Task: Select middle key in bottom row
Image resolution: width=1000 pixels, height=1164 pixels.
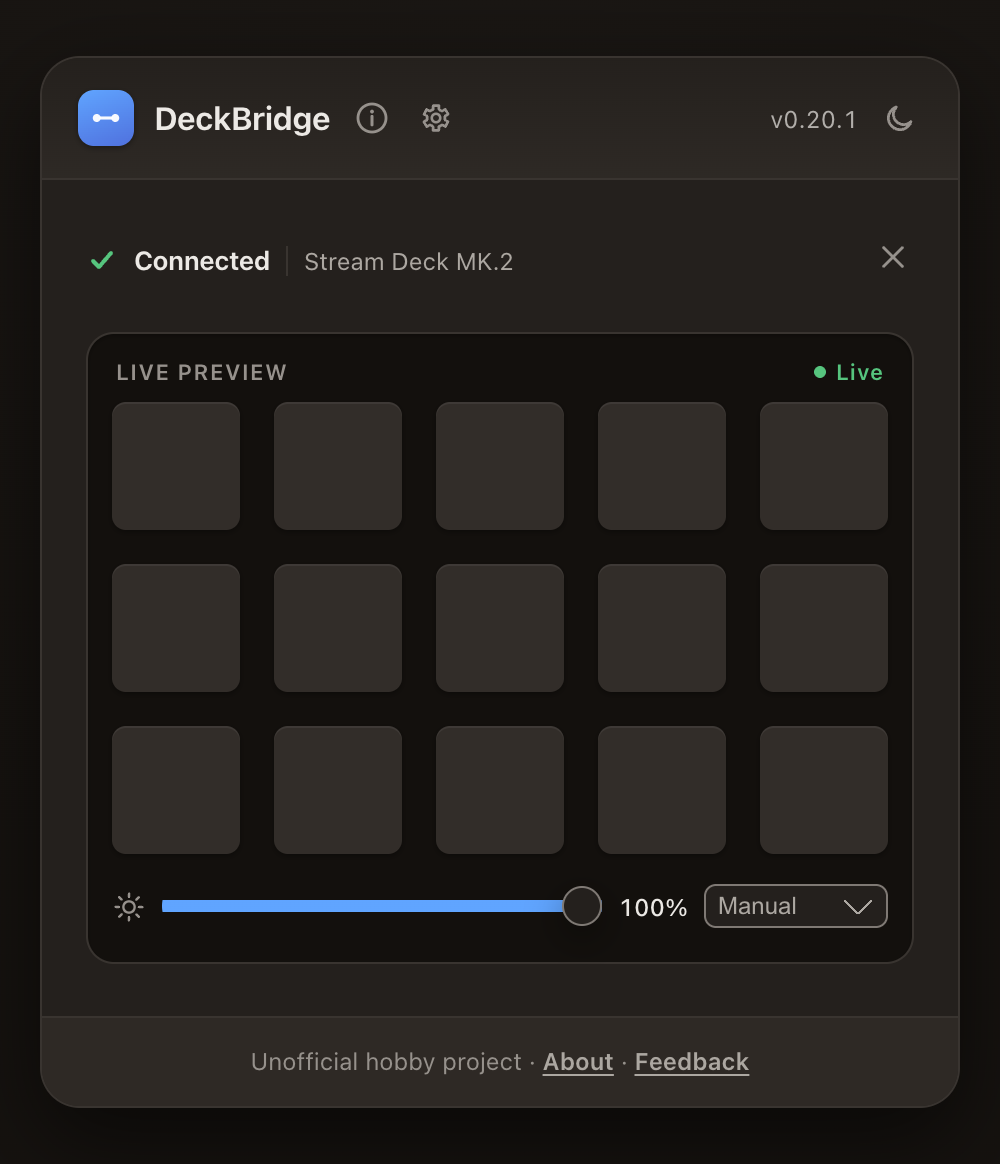Action: [x=500, y=790]
